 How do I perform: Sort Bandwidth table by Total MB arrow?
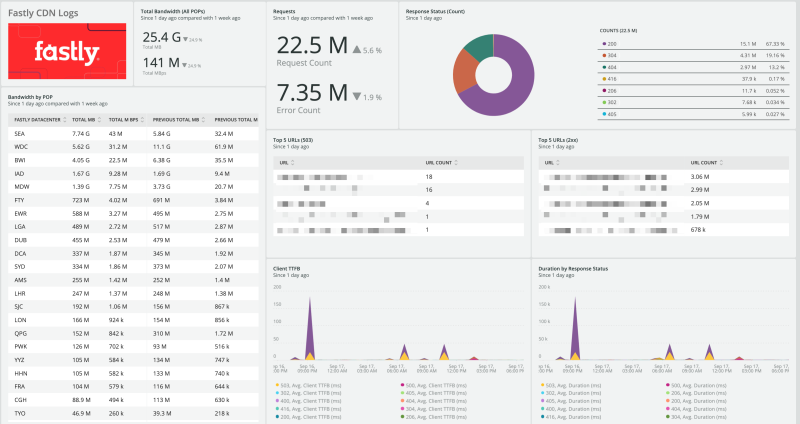pyautogui.click(x=101, y=119)
